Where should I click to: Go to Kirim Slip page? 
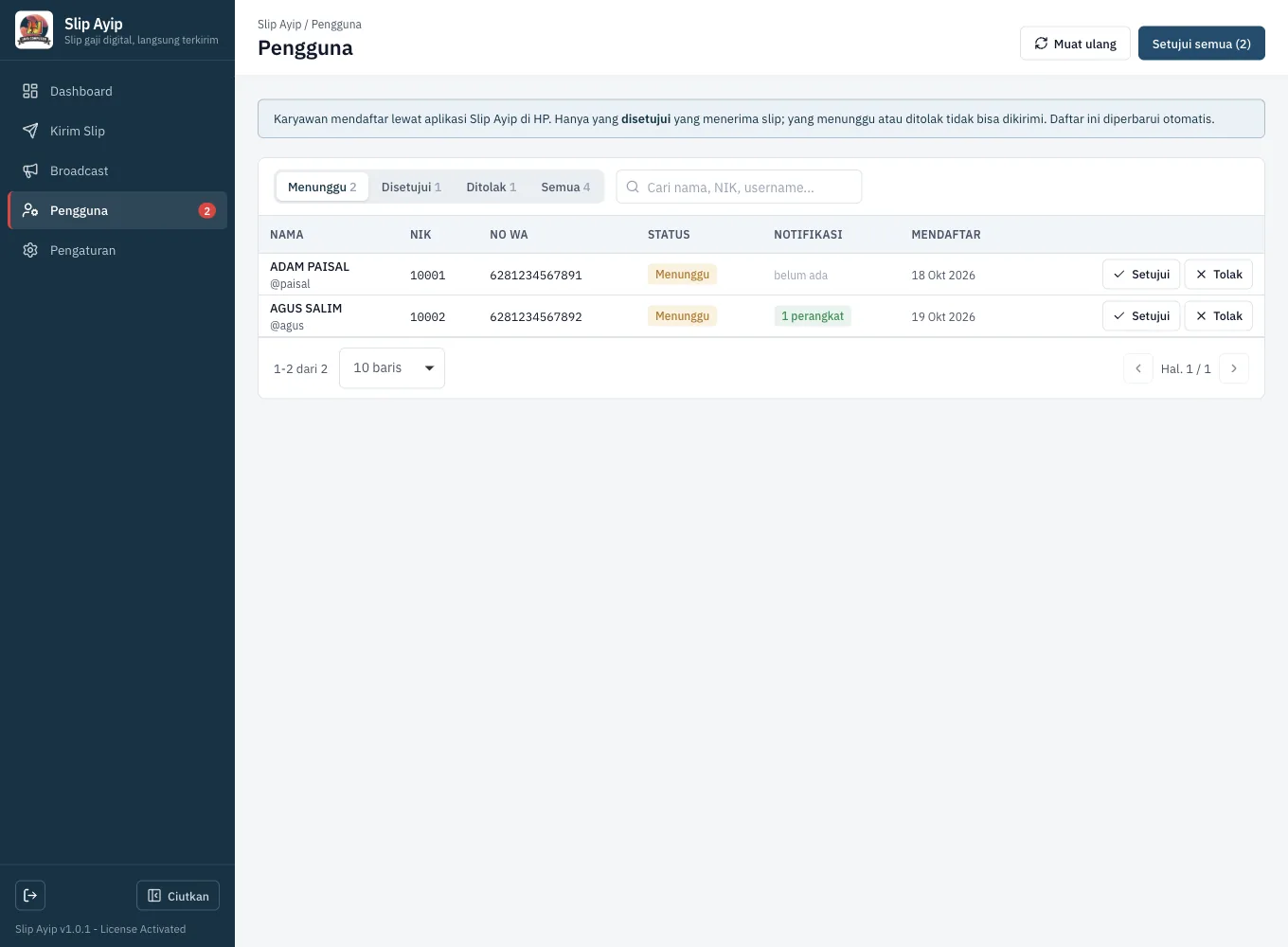click(x=117, y=131)
